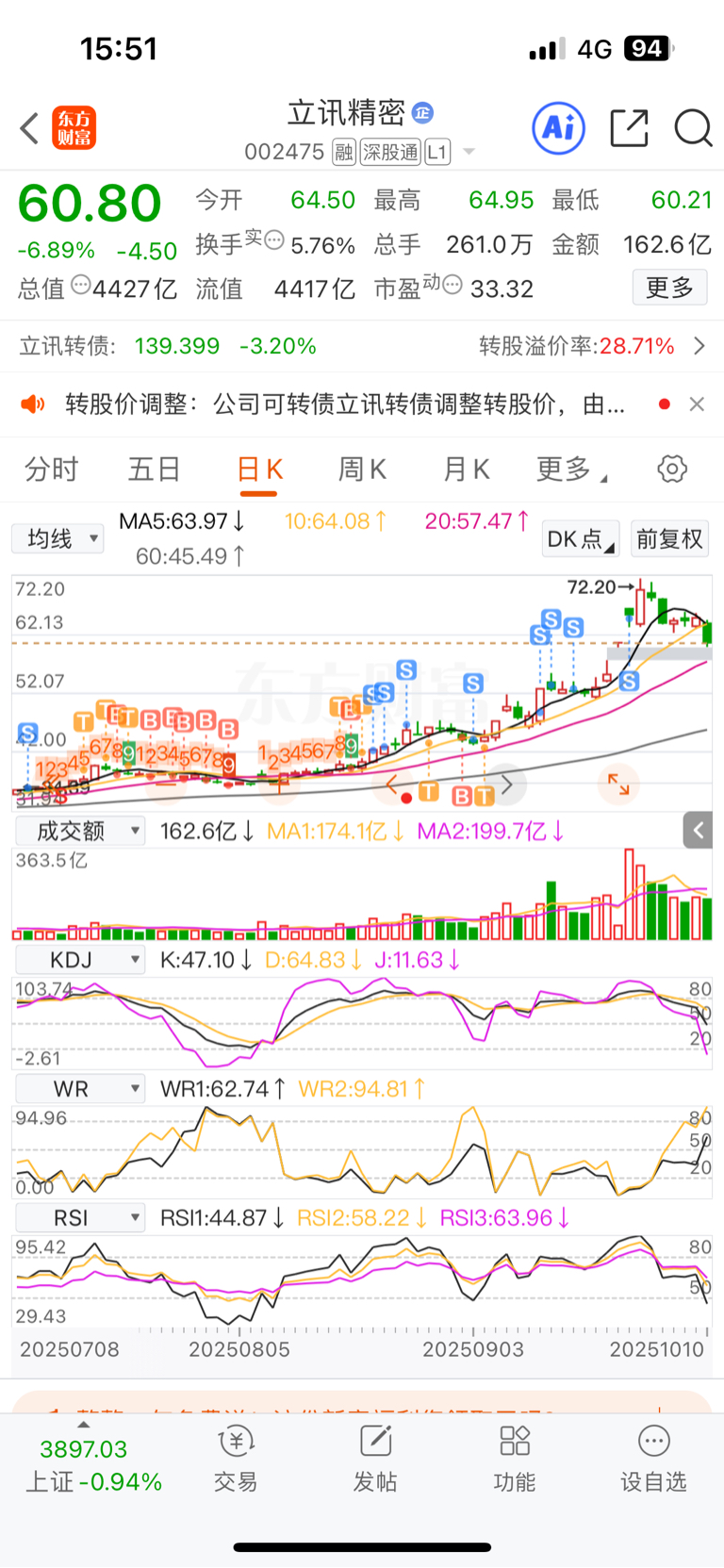Tap the back arrow icon
724x1568 pixels.
click(30, 128)
